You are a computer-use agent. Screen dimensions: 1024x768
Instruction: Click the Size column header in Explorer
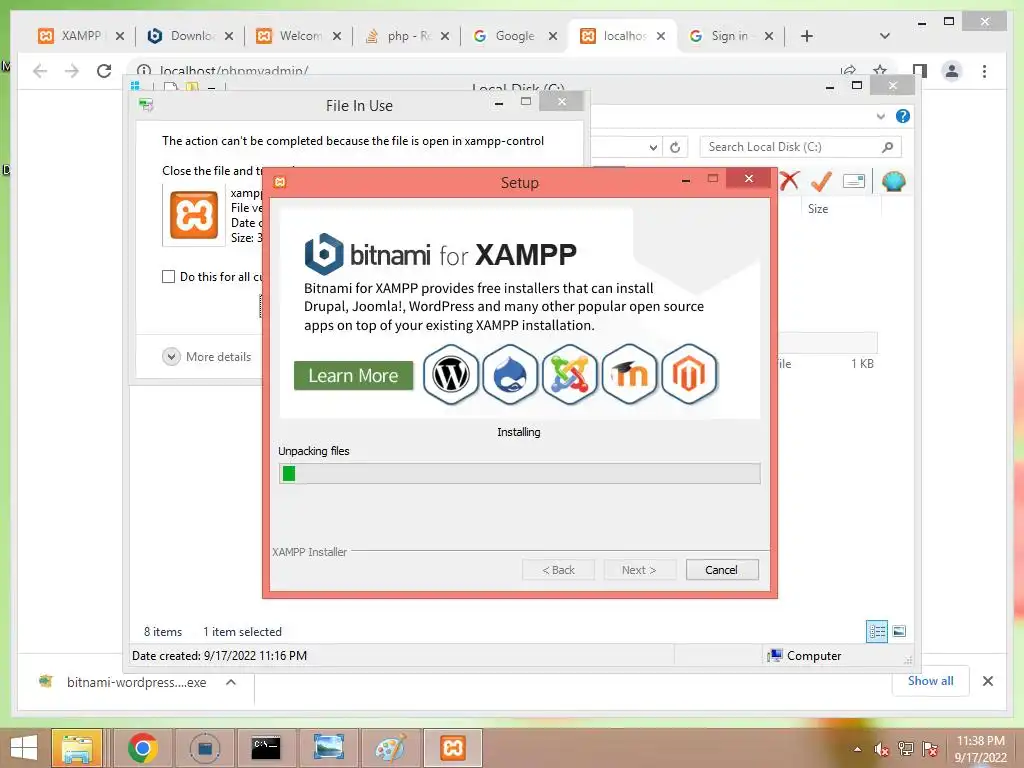click(817, 208)
